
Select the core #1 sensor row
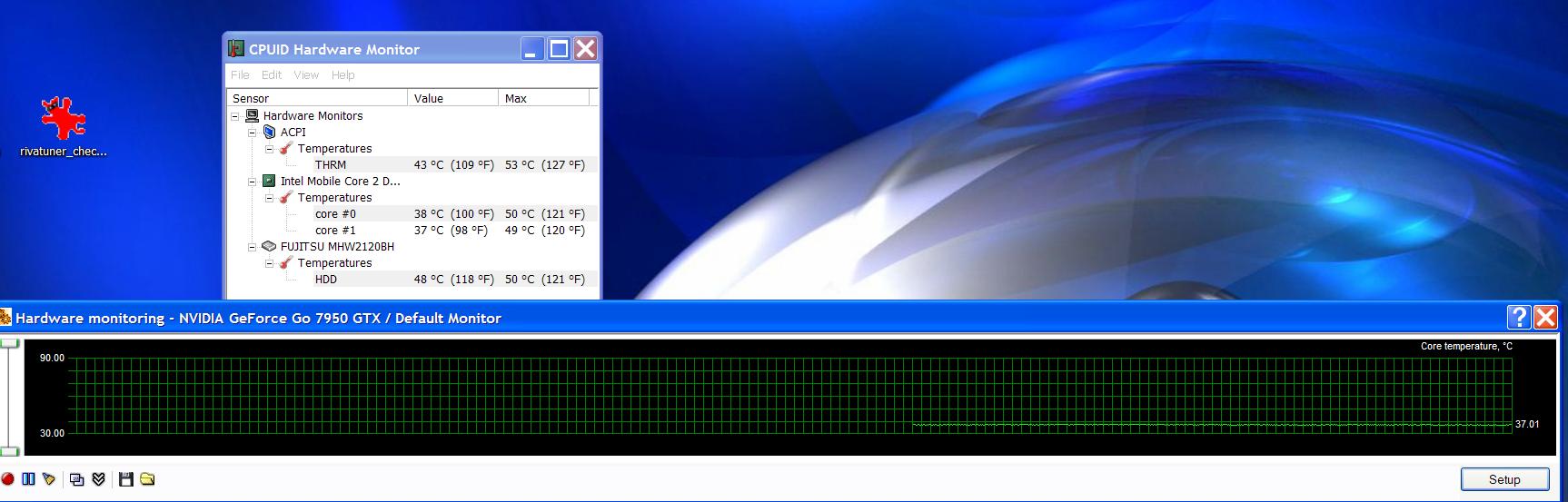455,230
